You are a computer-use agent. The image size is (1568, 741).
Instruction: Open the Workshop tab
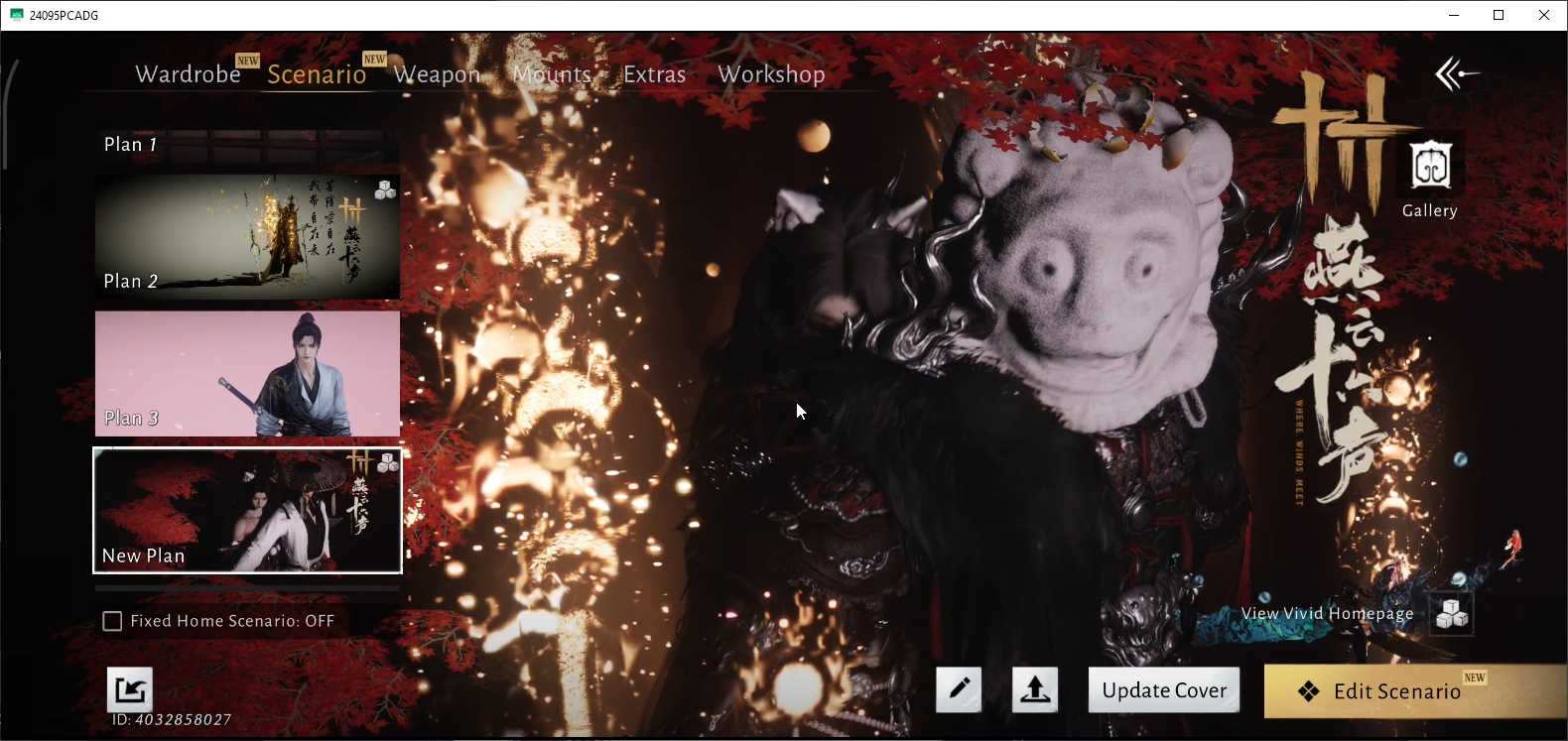point(772,74)
